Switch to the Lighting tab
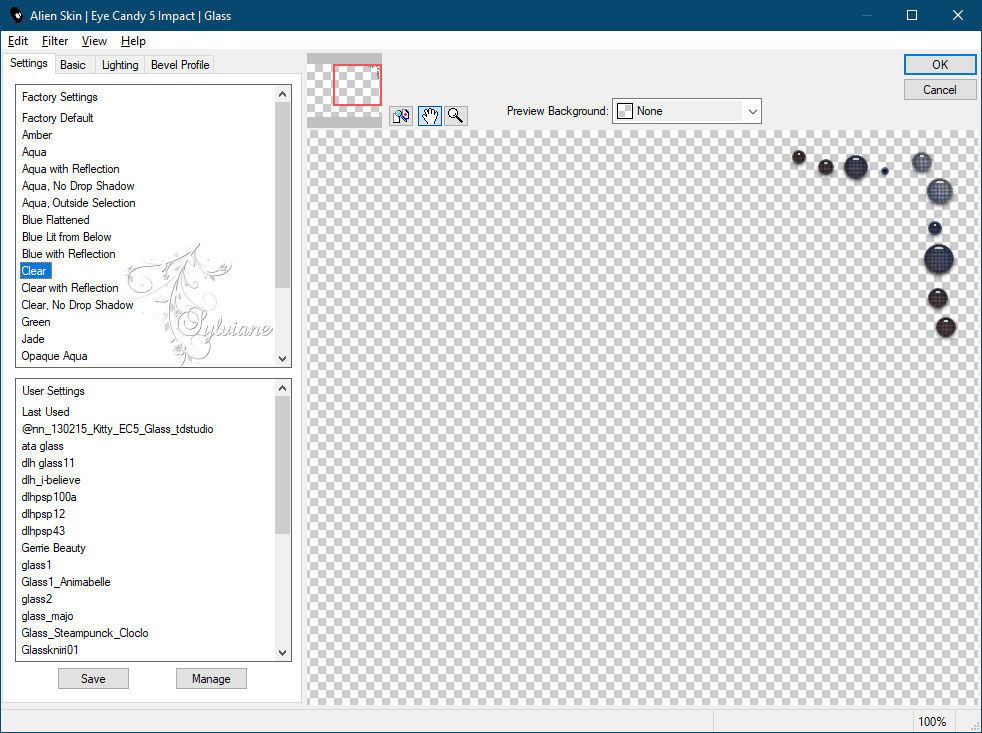The image size is (982, 733). [120, 65]
